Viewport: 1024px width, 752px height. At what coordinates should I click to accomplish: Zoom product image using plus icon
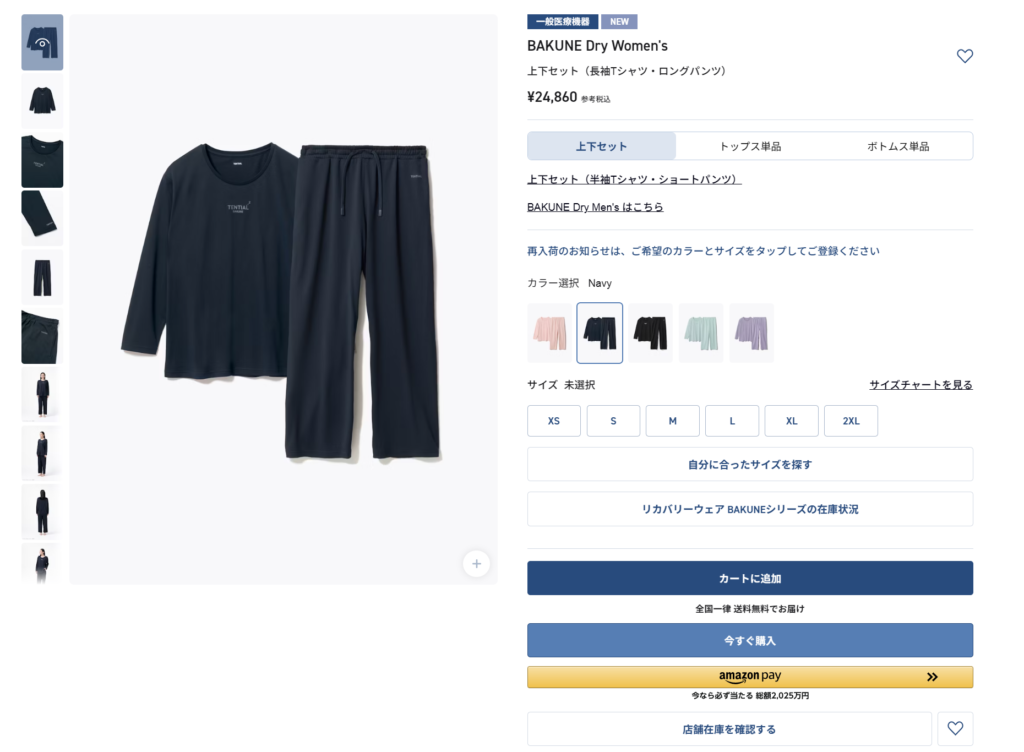pos(476,563)
